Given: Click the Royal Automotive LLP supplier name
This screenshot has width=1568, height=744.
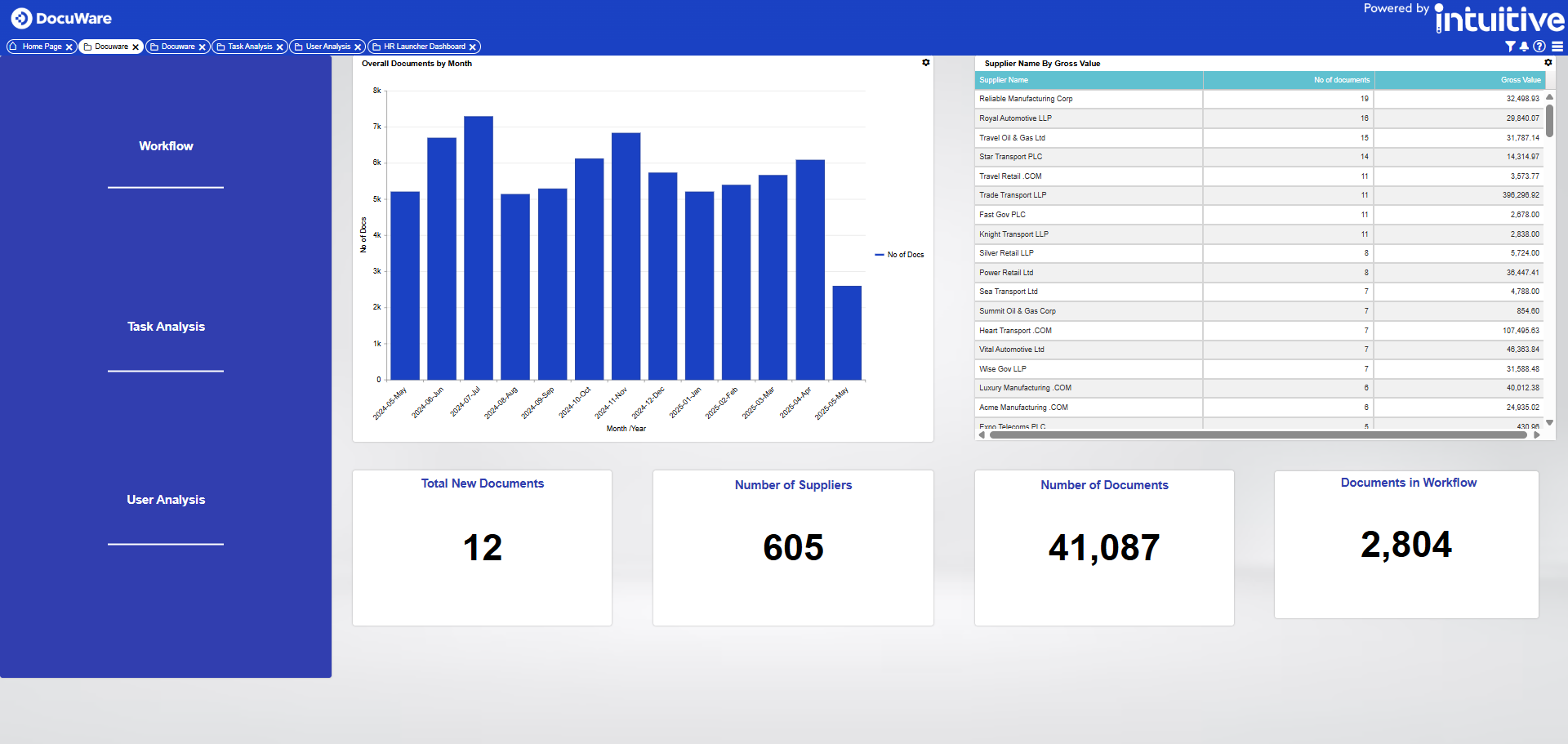Looking at the screenshot, I should tap(1015, 118).
